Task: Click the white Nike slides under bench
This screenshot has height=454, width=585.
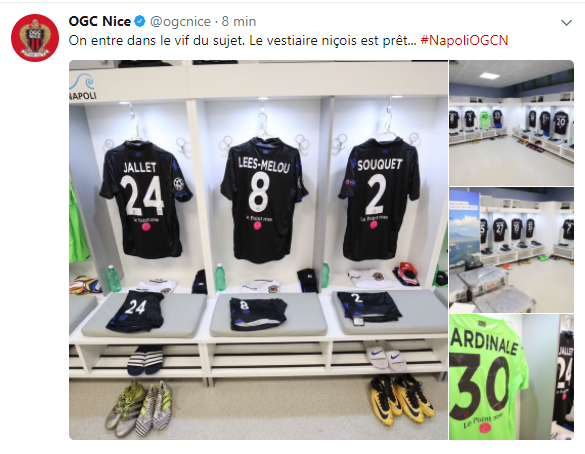Action: (386, 356)
